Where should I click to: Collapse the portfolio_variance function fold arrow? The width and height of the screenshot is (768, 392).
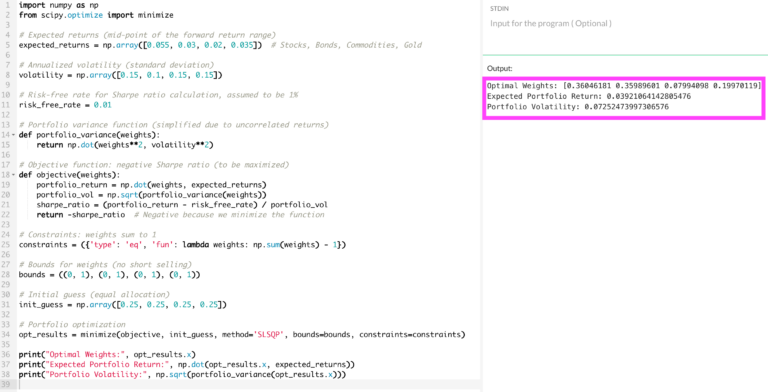coord(14,135)
